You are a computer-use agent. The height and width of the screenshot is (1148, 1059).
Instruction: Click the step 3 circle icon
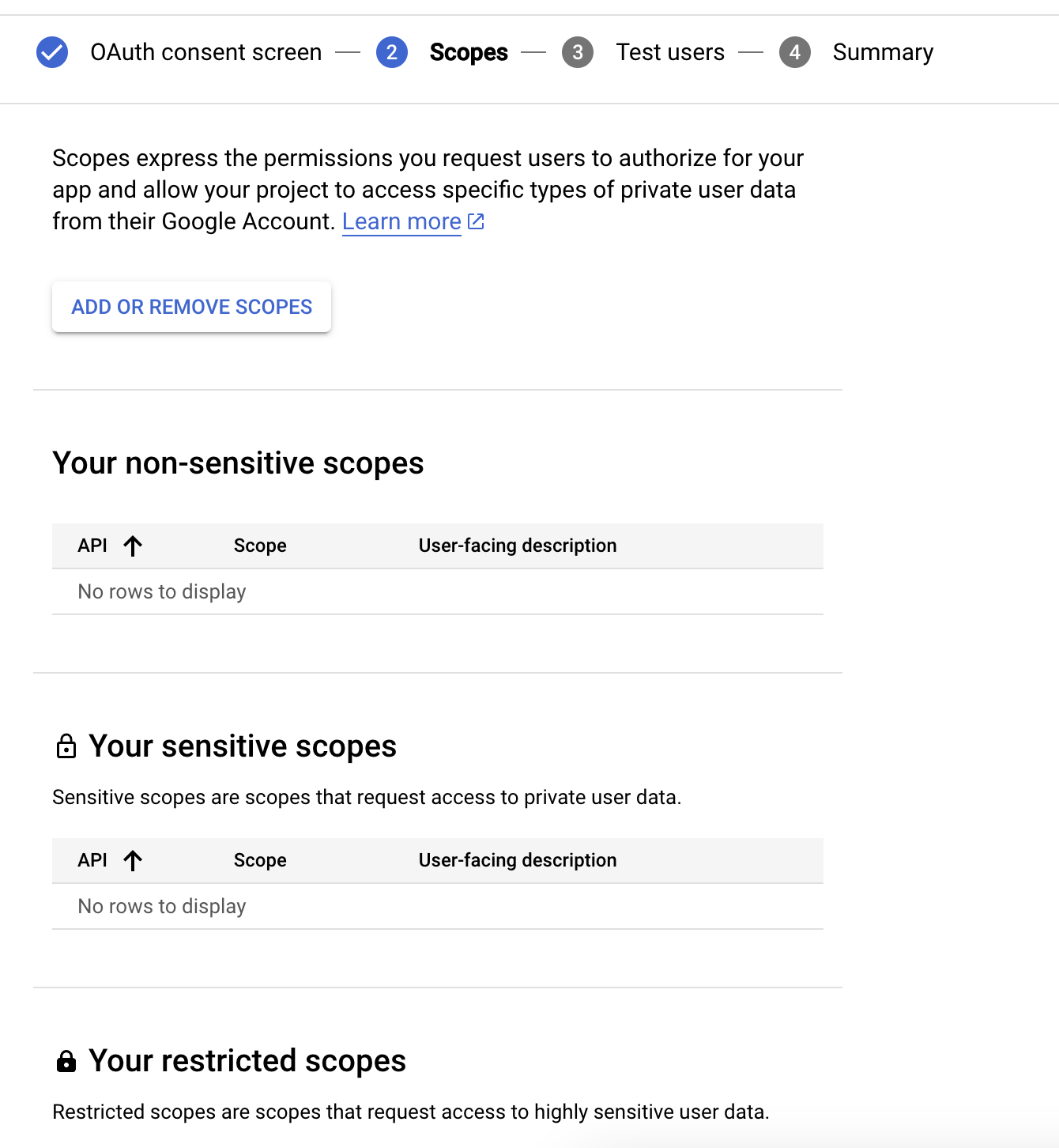[x=578, y=52]
